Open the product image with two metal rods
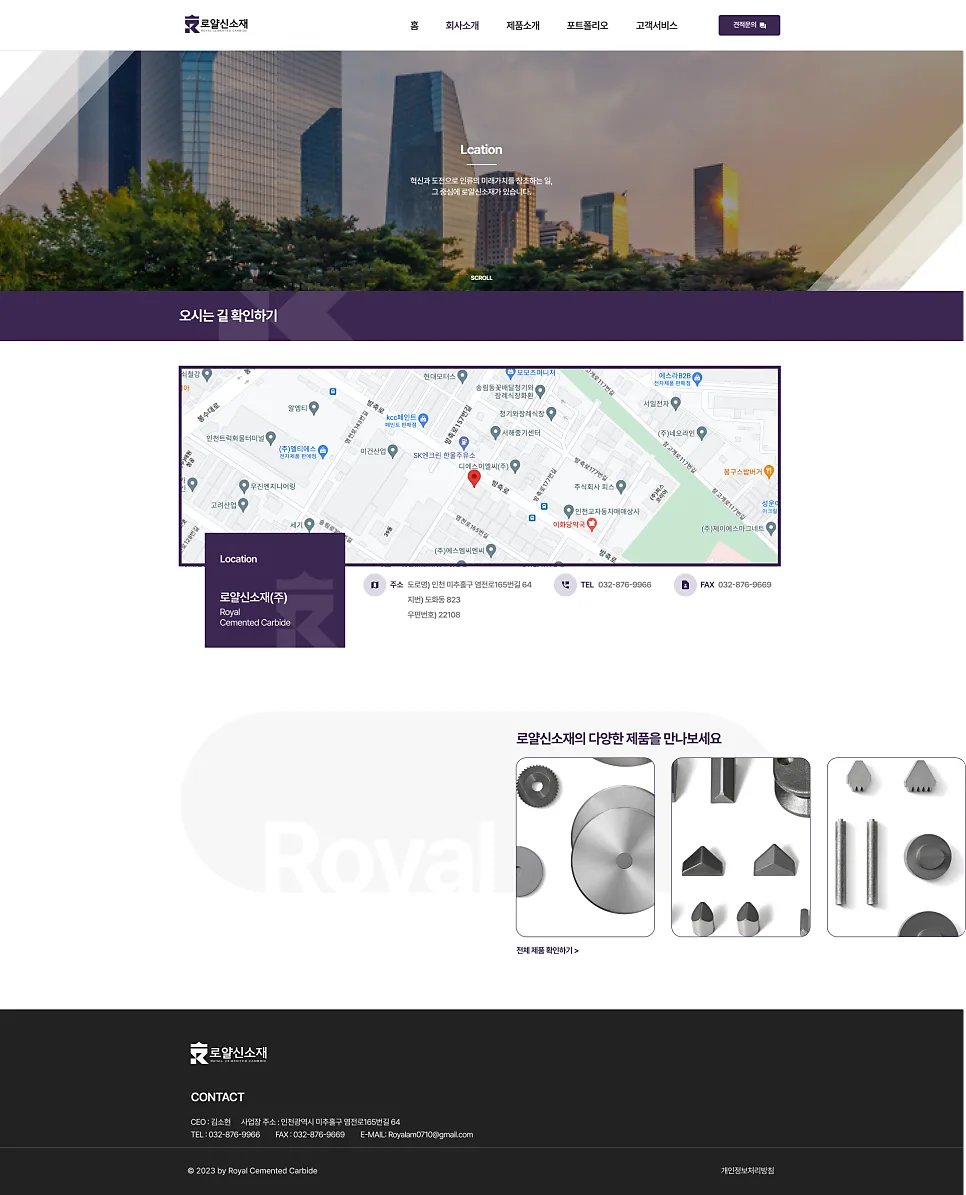 pos(896,847)
